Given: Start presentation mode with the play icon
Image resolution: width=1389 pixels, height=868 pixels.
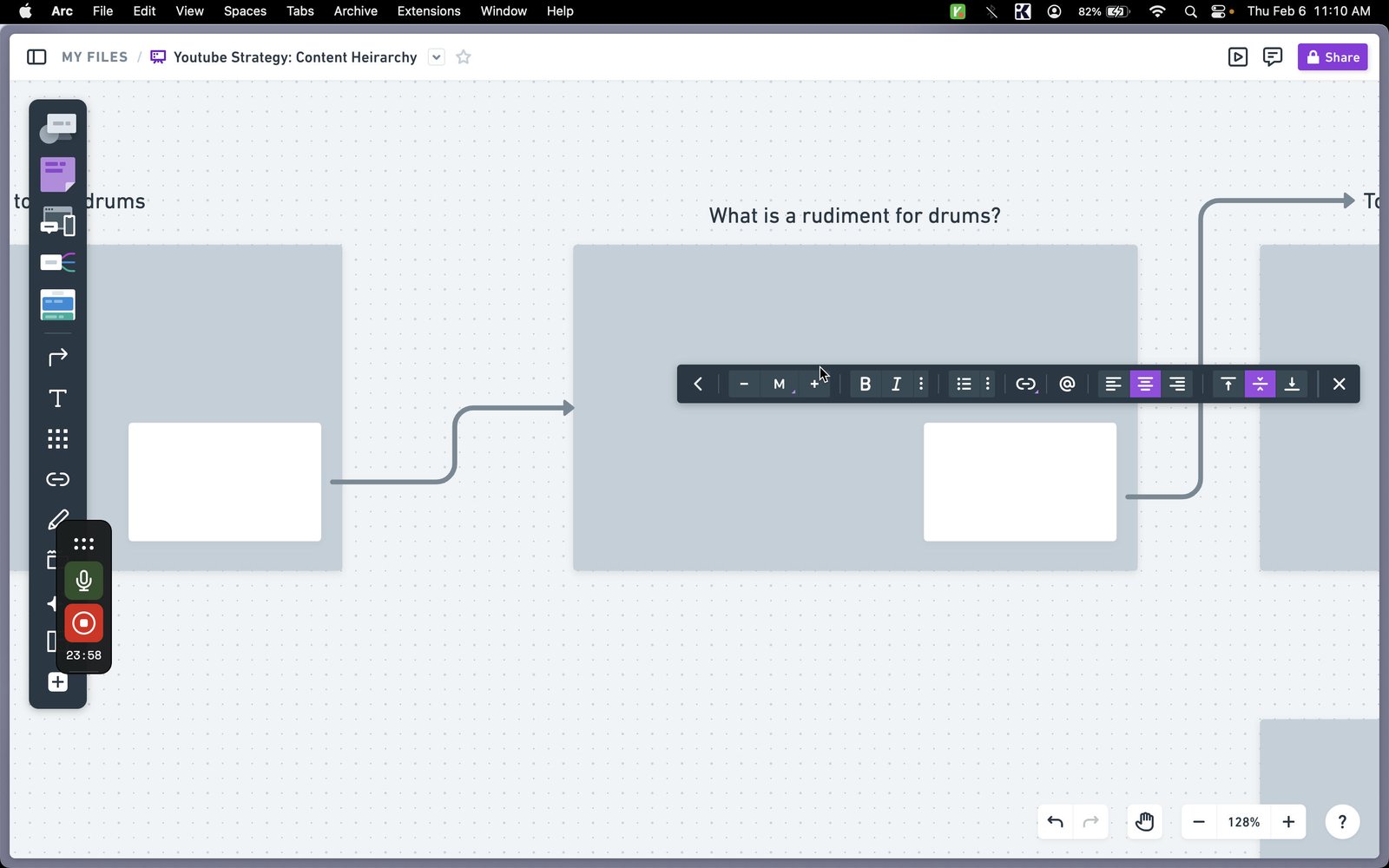Looking at the screenshot, I should pyautogui.click(x=1238, y=57).
